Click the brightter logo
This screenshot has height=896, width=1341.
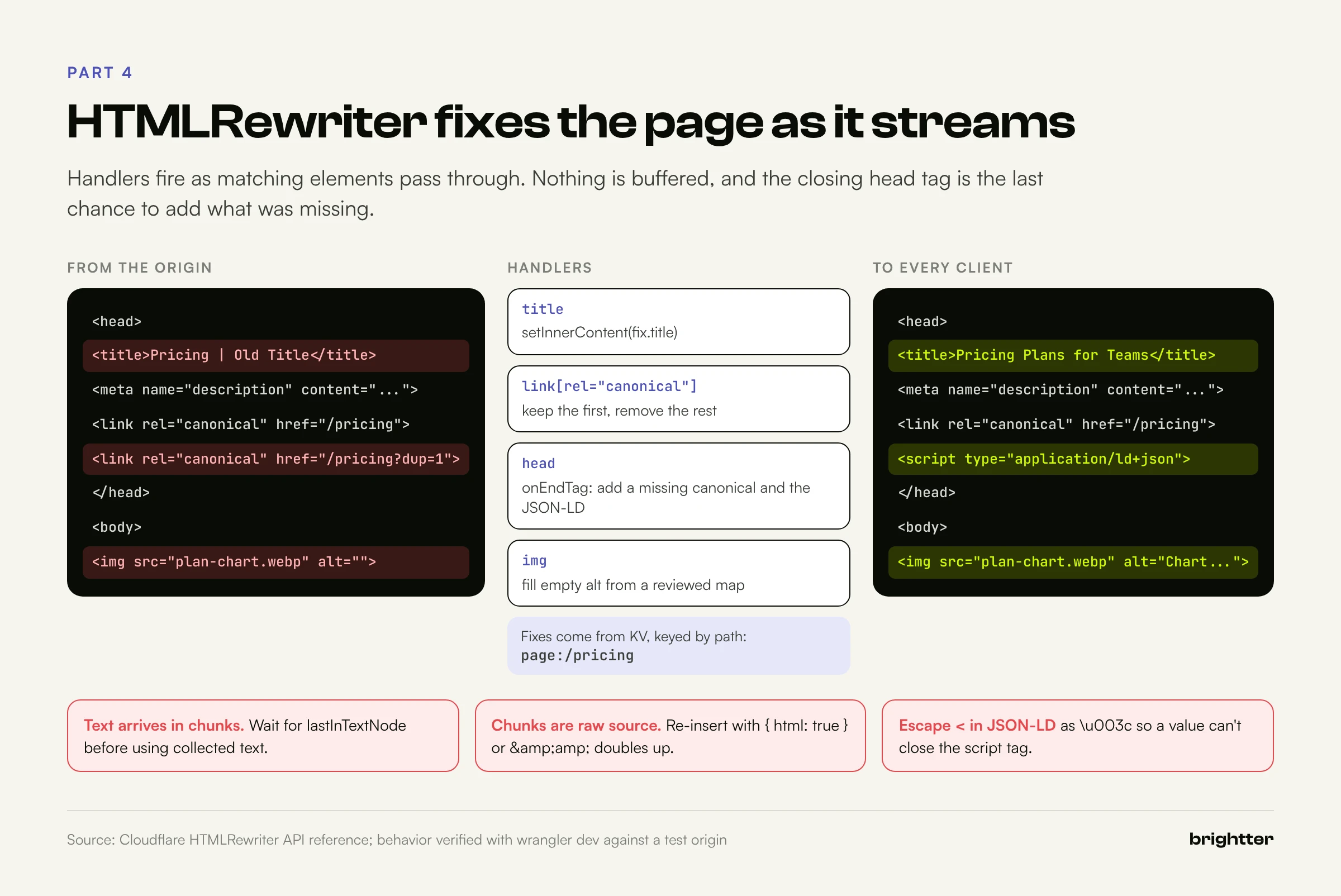(x=1231, y=839)
